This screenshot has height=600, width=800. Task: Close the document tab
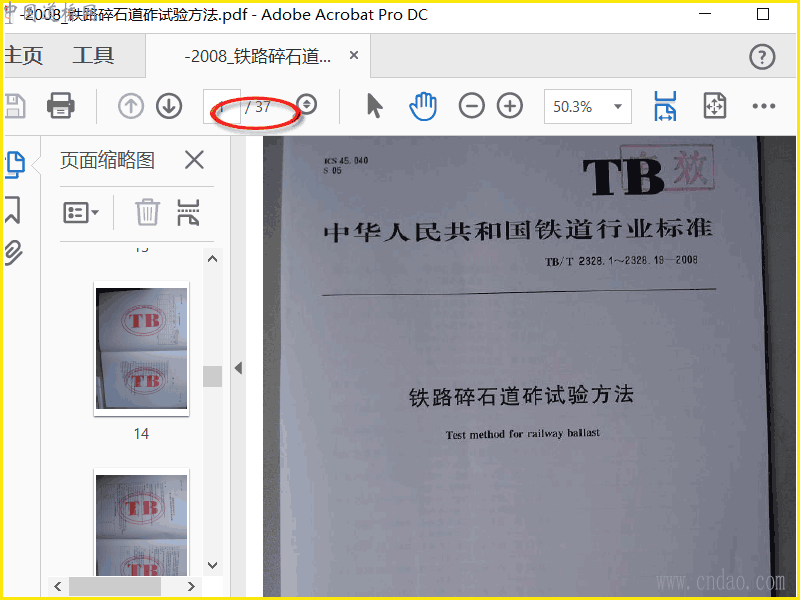[x=354, y=55]
